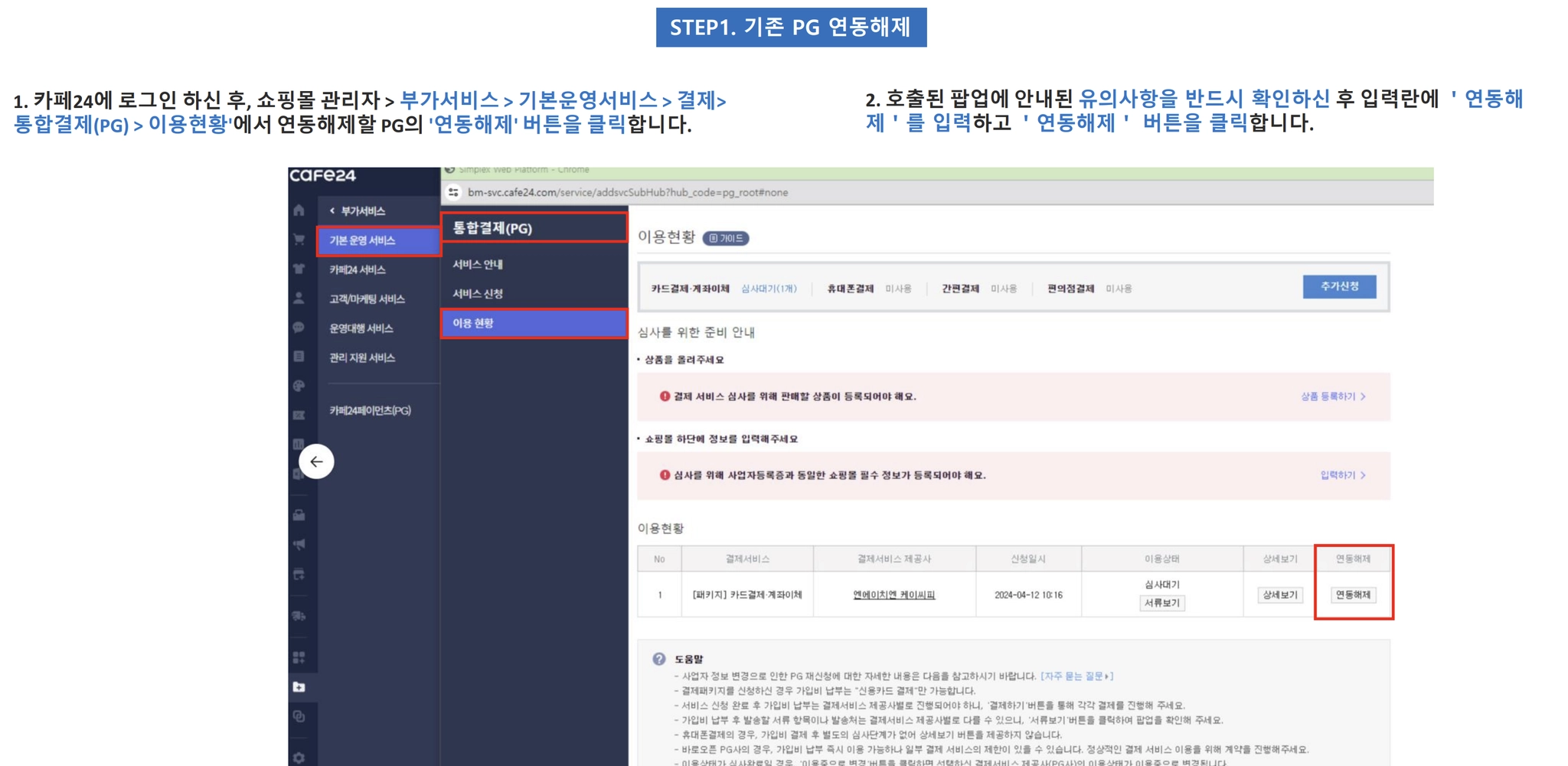Open the settings gear icon at sidebar bottom

[299, 758]
